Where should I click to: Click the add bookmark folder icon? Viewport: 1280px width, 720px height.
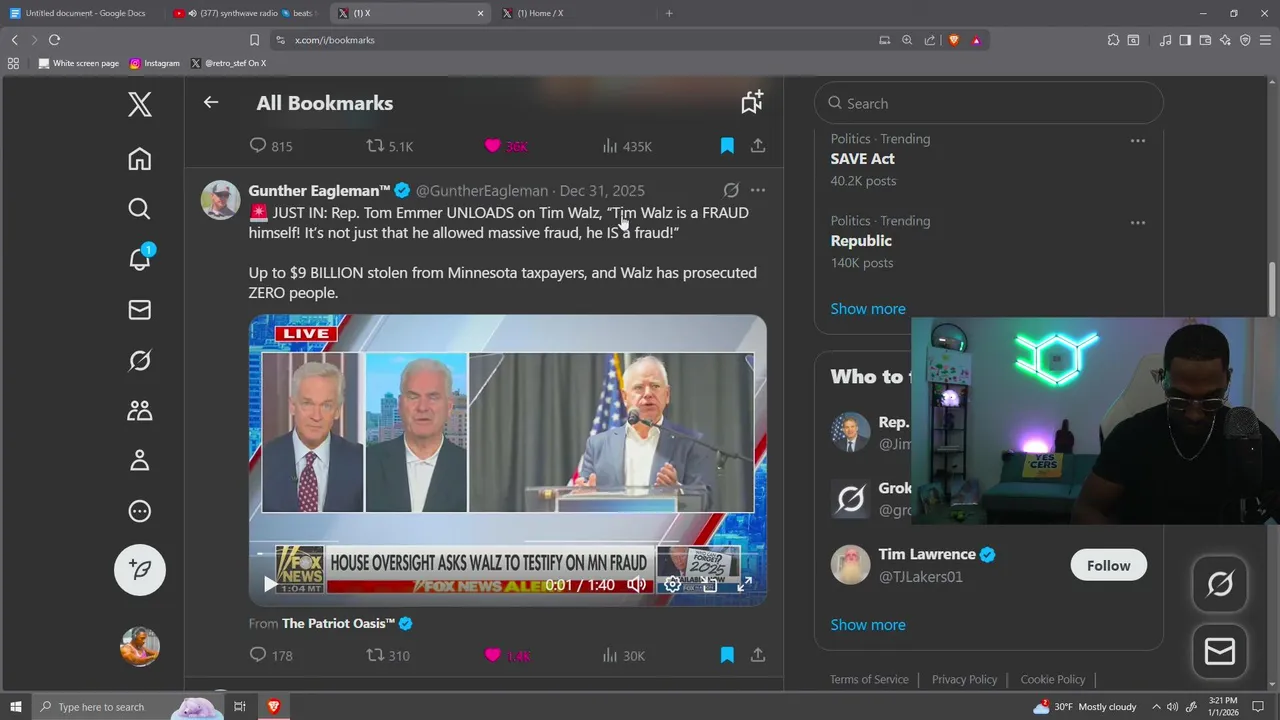[x=752, y=102]
